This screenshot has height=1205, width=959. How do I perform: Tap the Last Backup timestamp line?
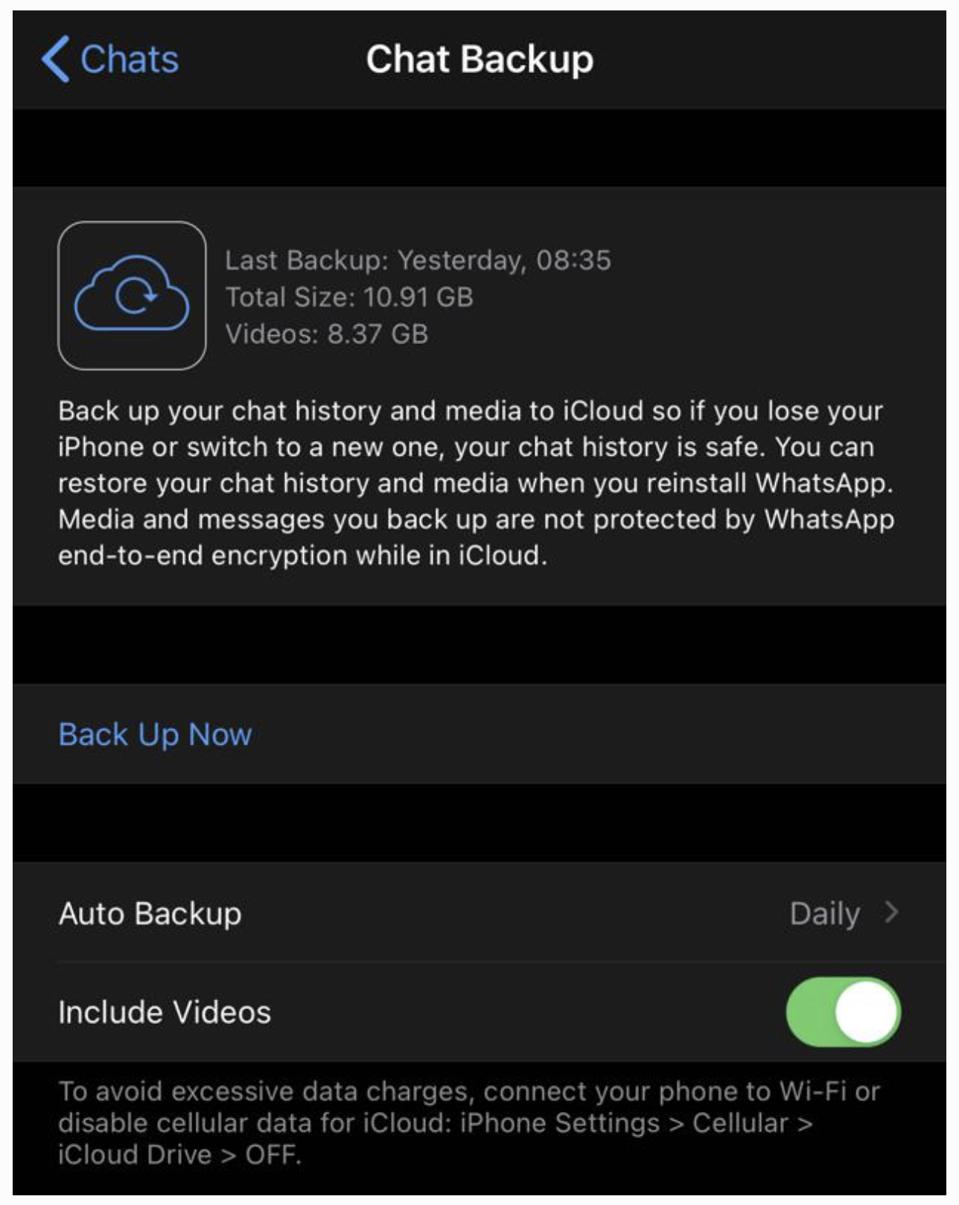418,260
